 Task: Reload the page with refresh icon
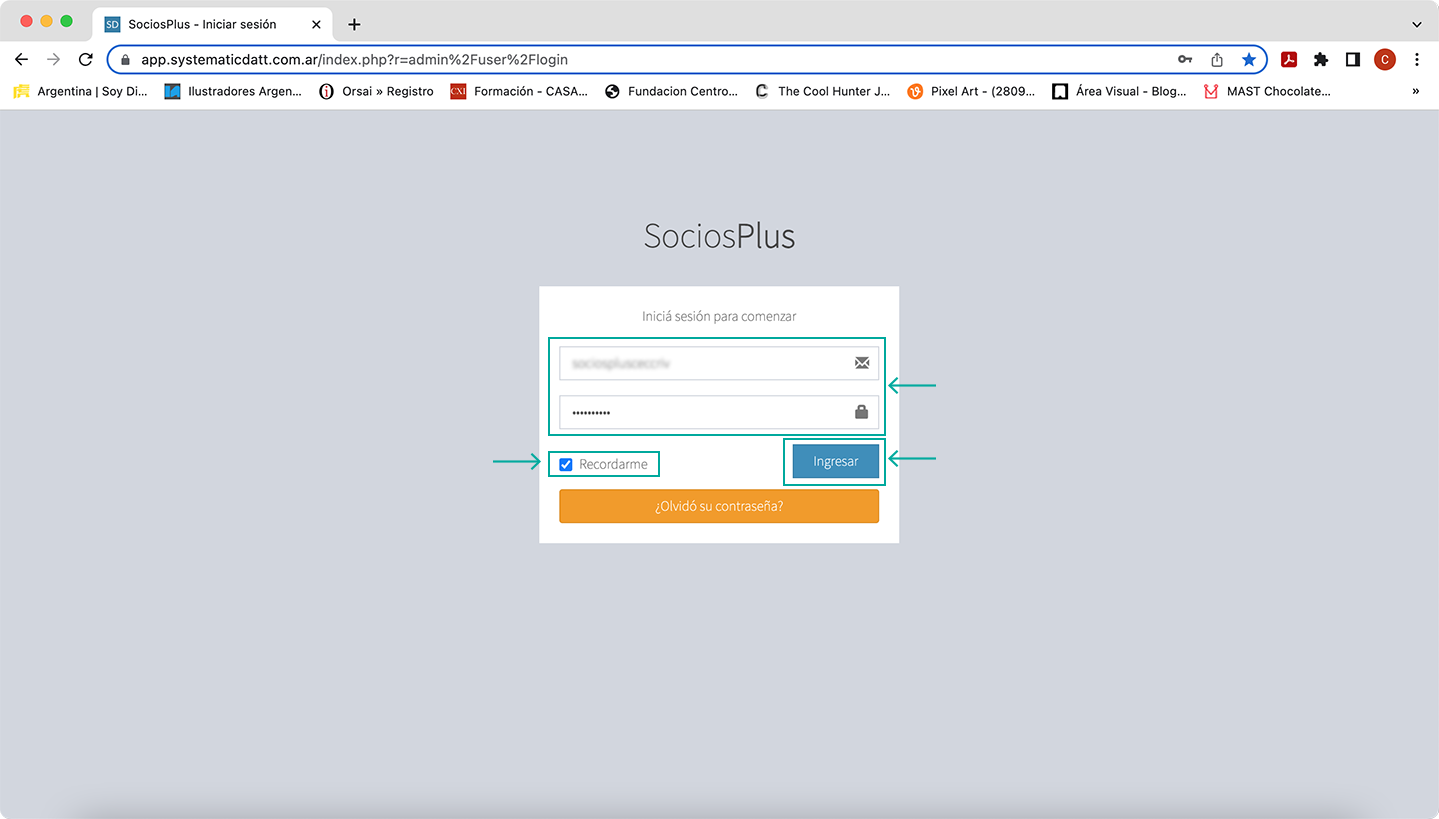pyautogui.click(x=86, y=60)
